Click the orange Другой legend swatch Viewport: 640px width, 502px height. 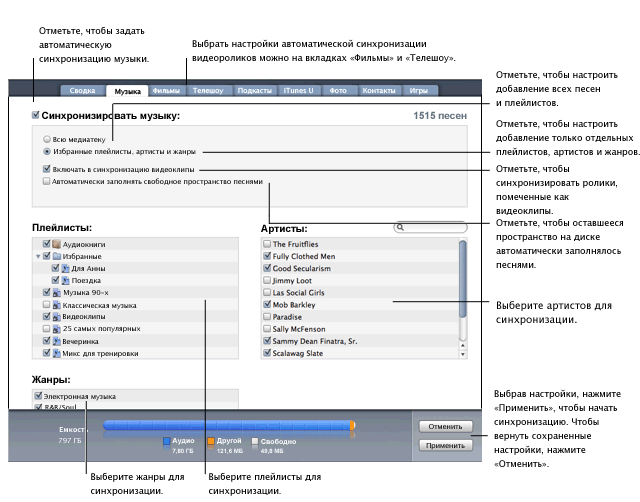(211, 441)
